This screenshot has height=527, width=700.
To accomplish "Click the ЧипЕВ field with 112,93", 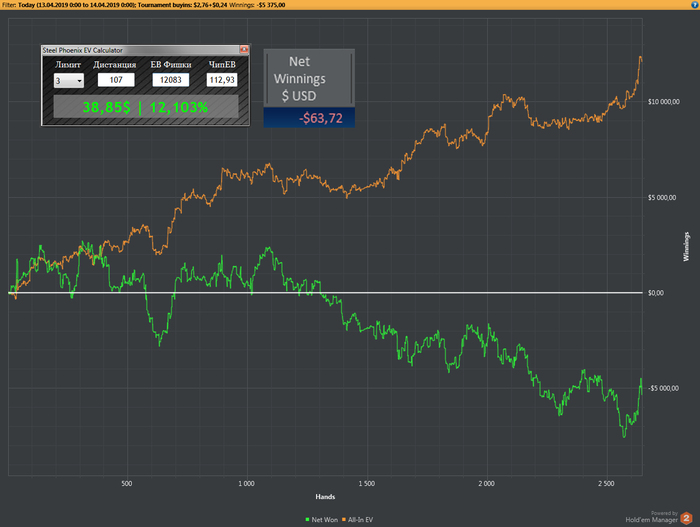I will coord(222,80).
